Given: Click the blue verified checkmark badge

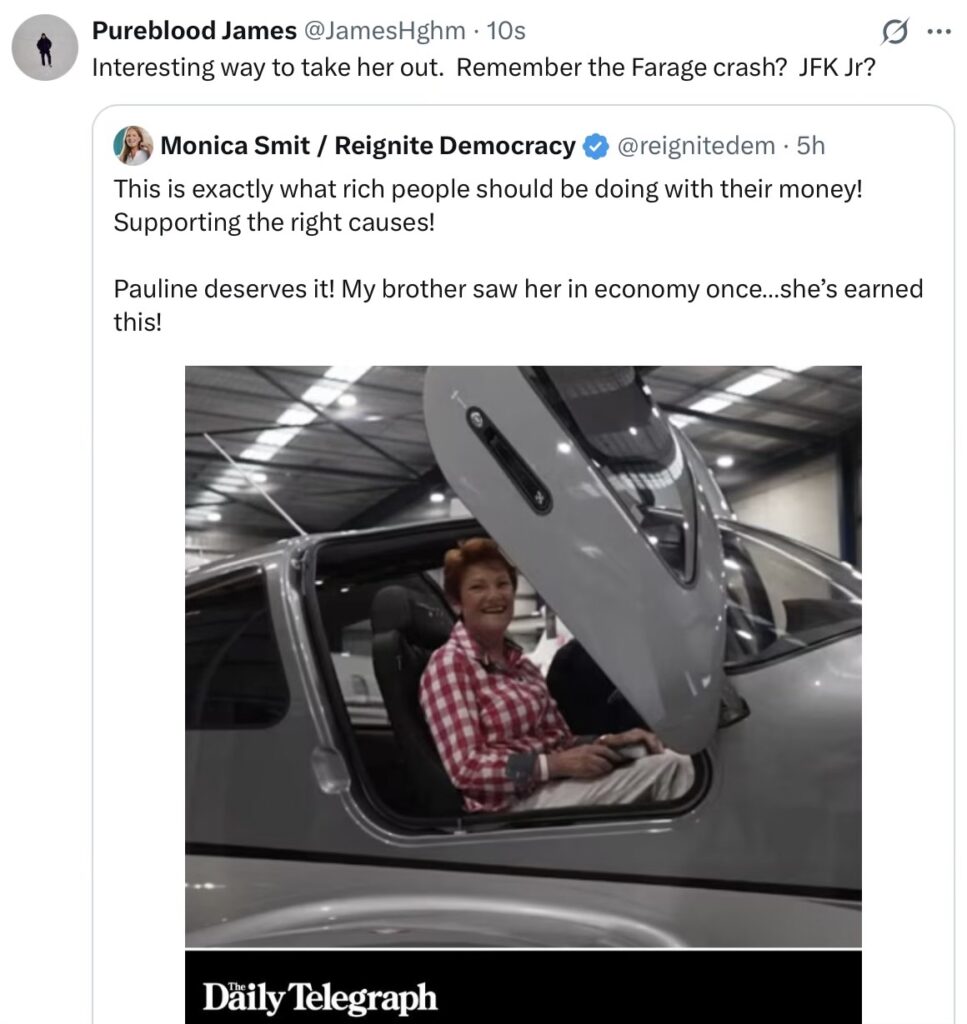Looking at the screenshot, I should pos(596,147).
